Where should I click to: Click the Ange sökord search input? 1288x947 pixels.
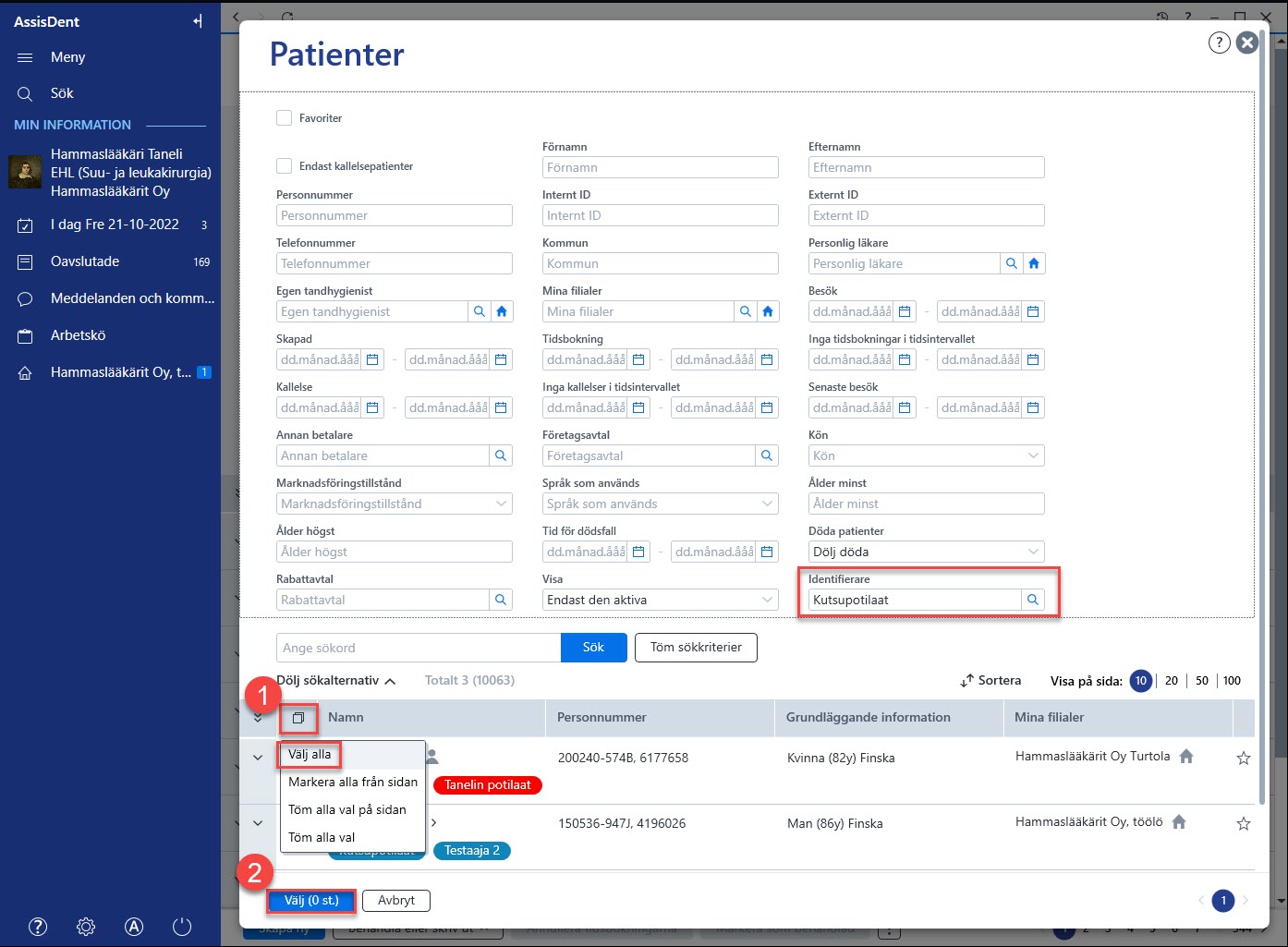point(419,648)
